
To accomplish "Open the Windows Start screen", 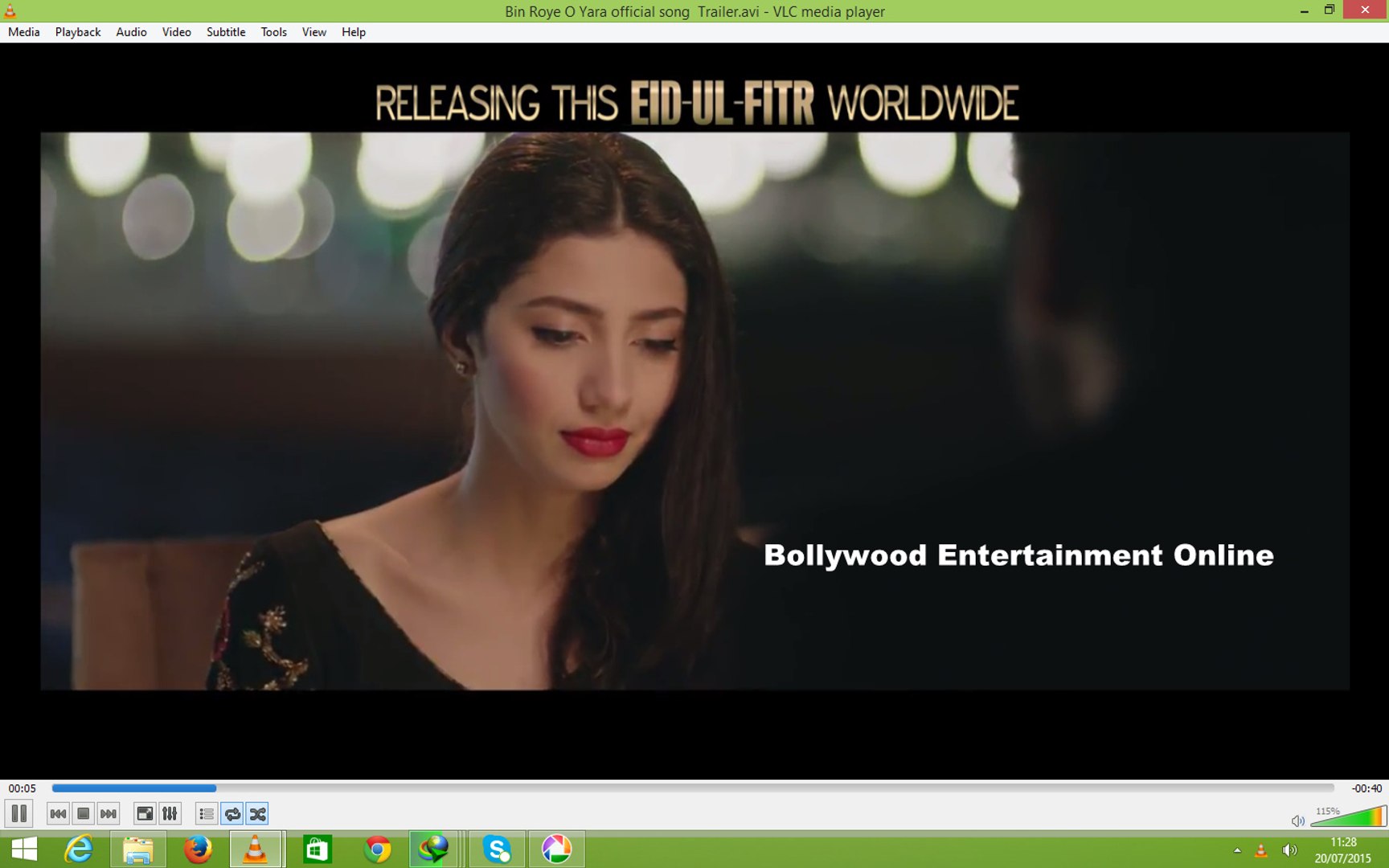I will click(x=23, y=850).
